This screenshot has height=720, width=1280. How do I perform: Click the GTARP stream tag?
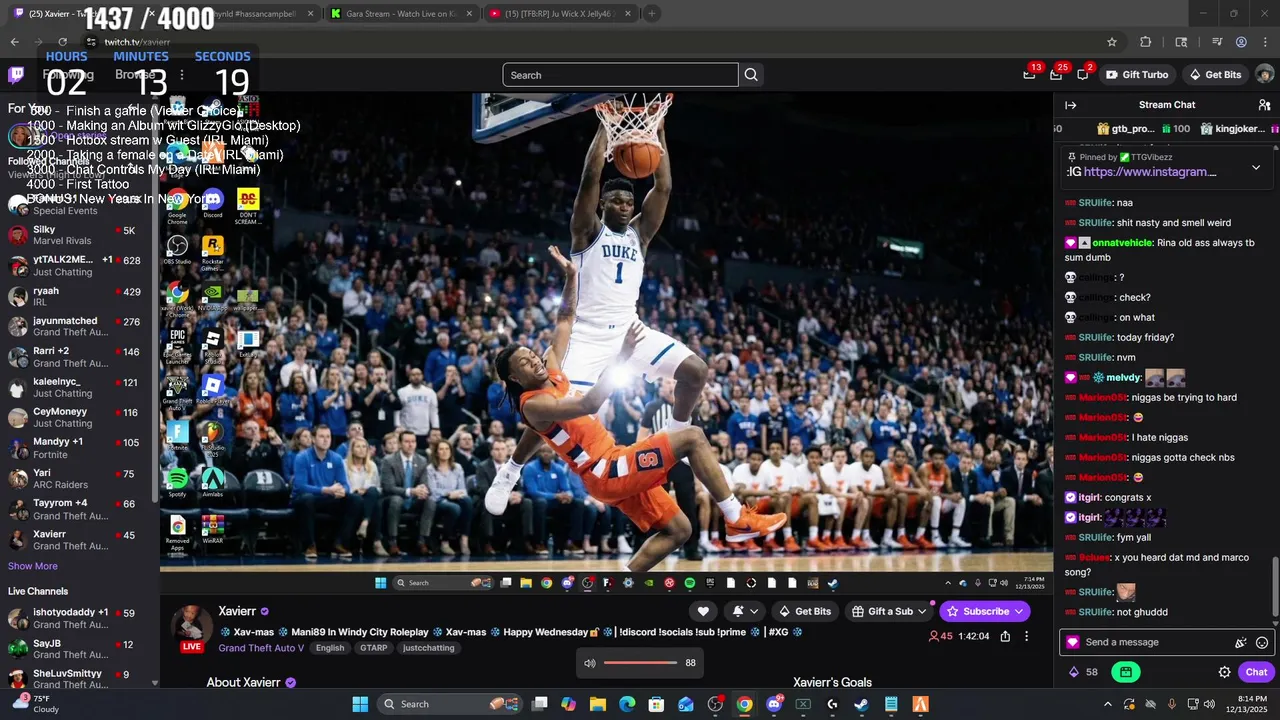pos(373,648)
